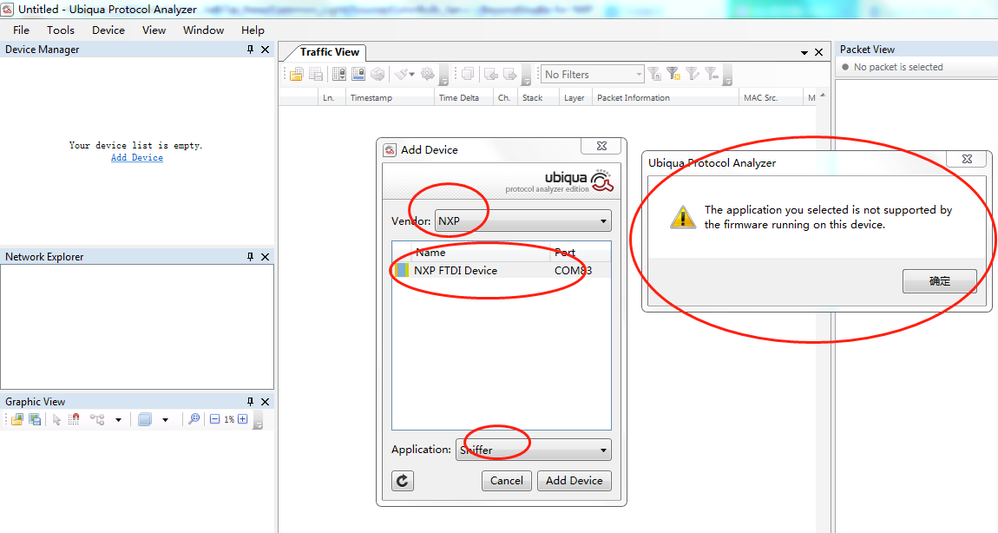
Task: Click the zoom-to-fit magnifier in Graphic View
Action: point(193,419)
